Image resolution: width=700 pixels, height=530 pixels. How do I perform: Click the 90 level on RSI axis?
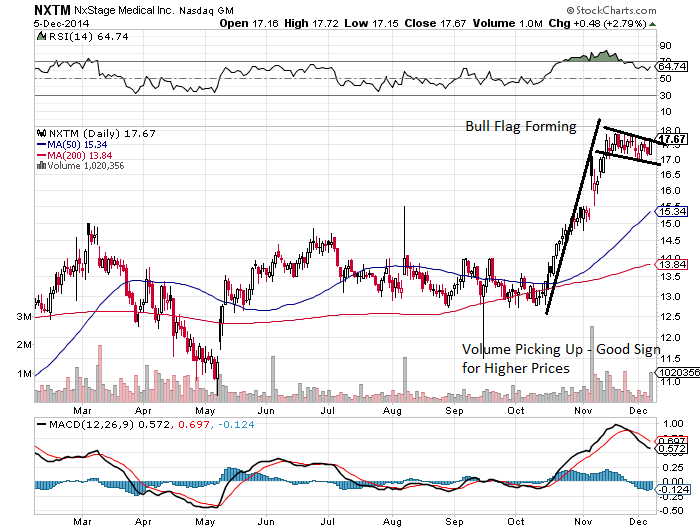point(665,46)
